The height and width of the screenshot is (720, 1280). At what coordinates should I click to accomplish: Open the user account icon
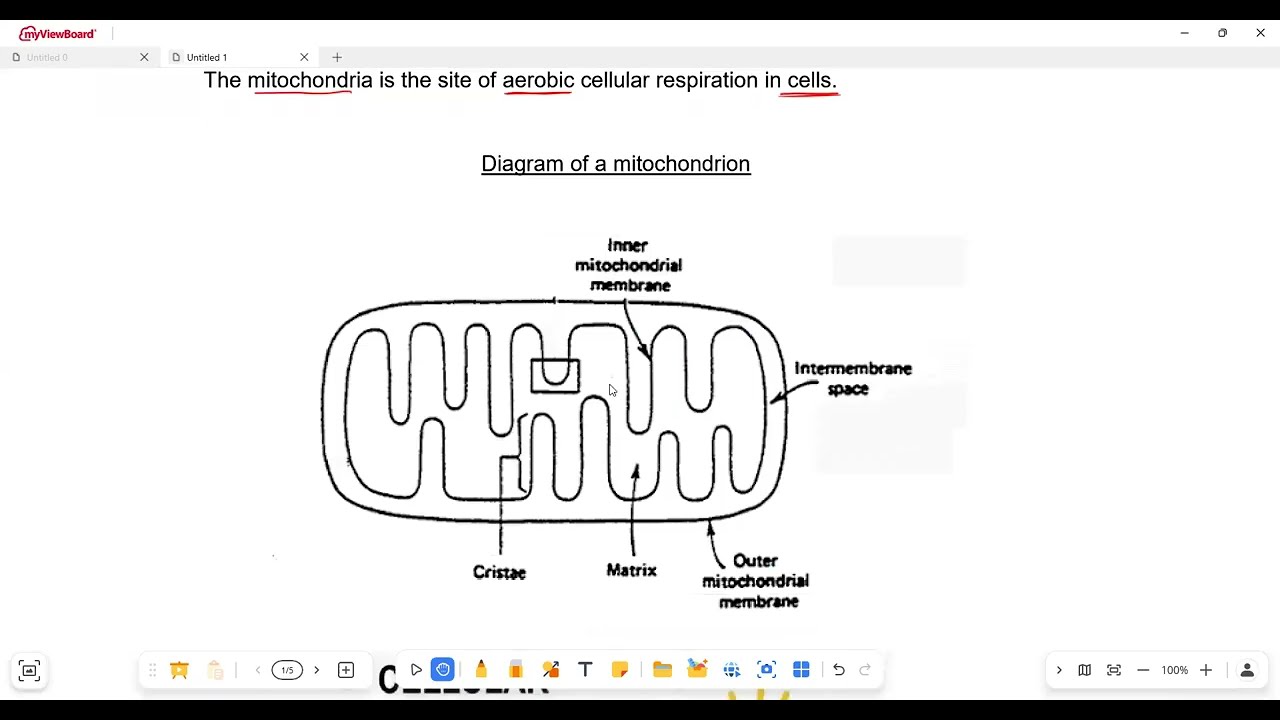tap(1247, 670)
